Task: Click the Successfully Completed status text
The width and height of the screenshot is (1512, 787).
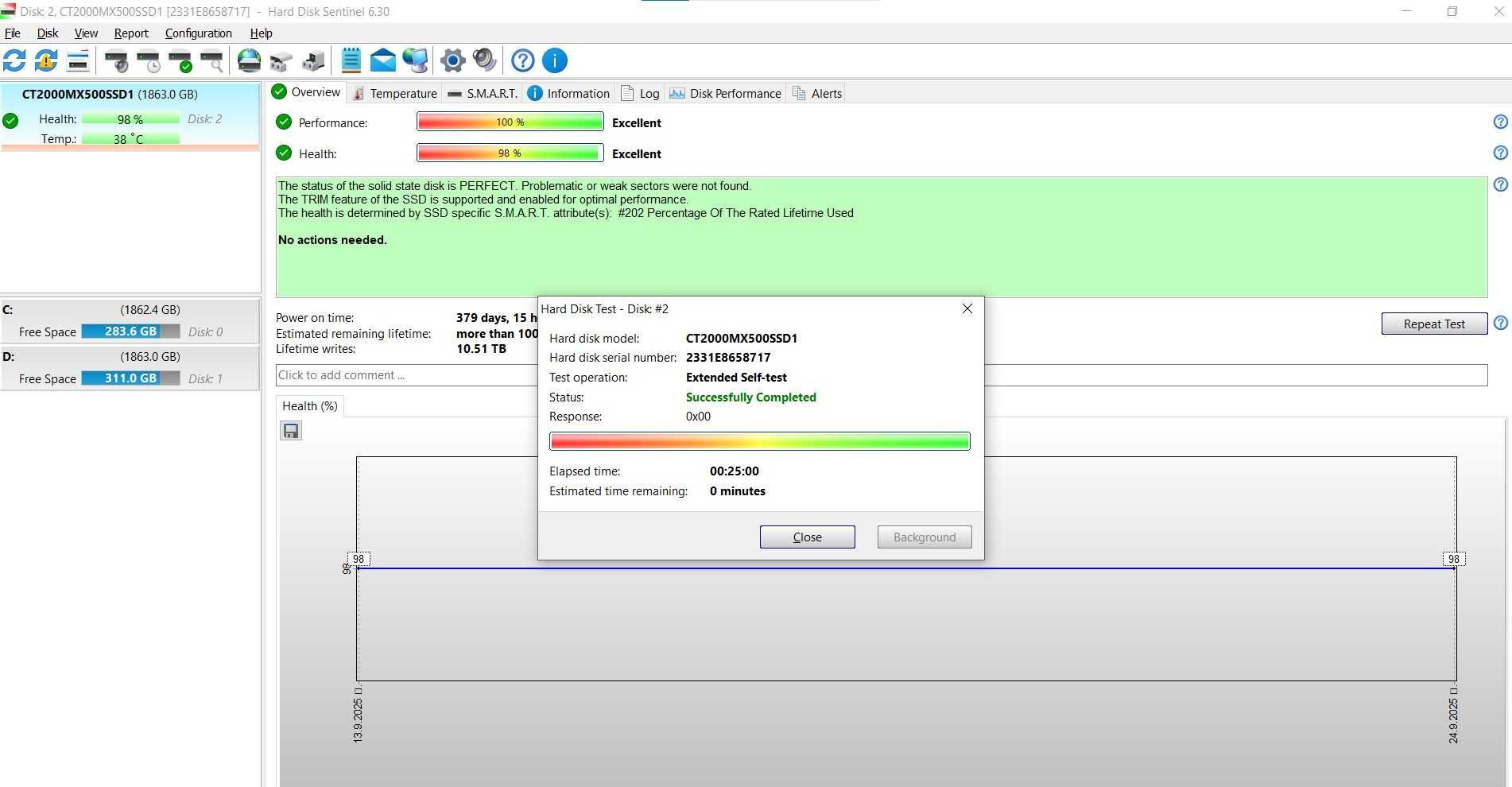Action: (x=751, y=397)
